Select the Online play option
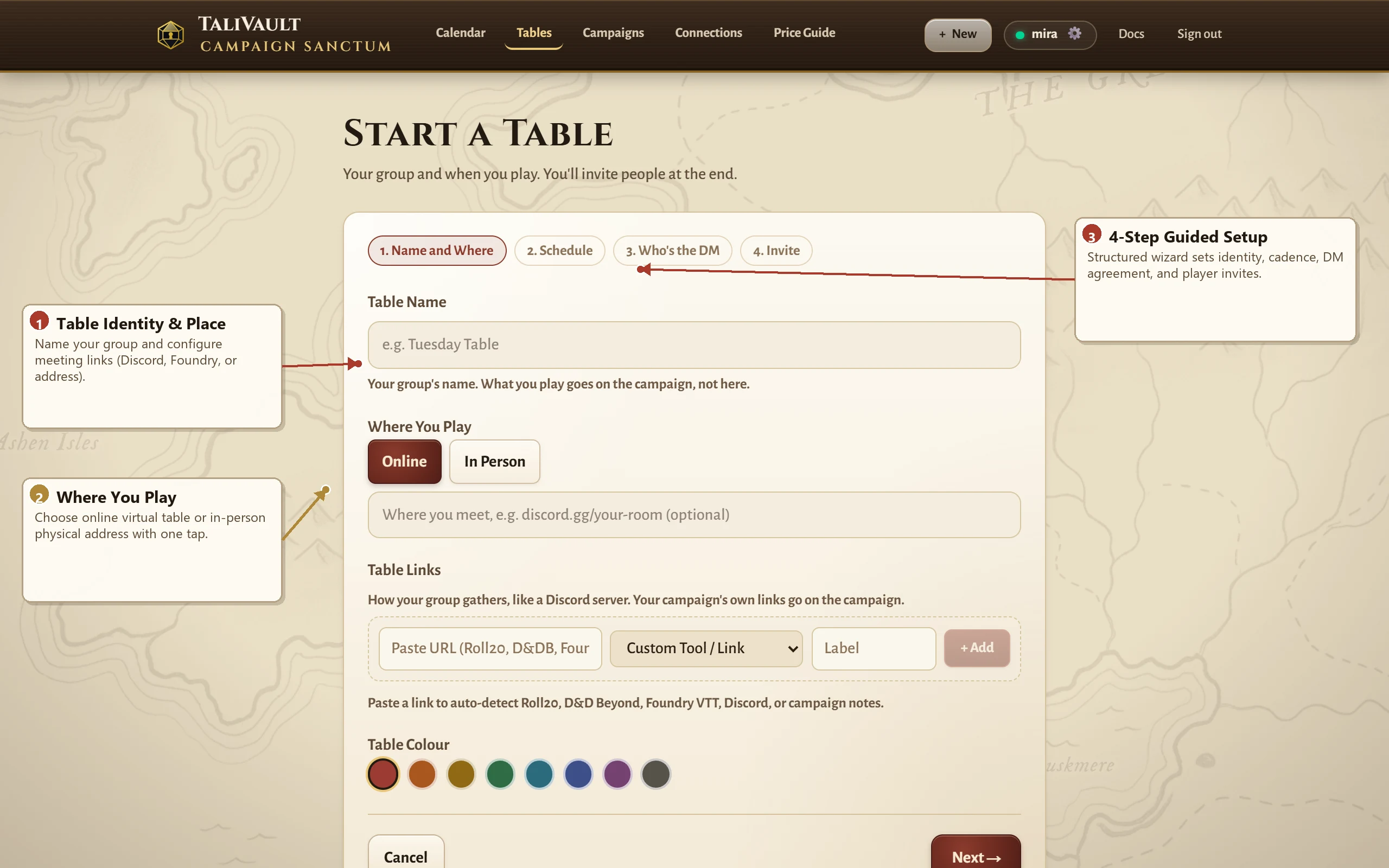 pyautogui.click(x=405, y=462)
